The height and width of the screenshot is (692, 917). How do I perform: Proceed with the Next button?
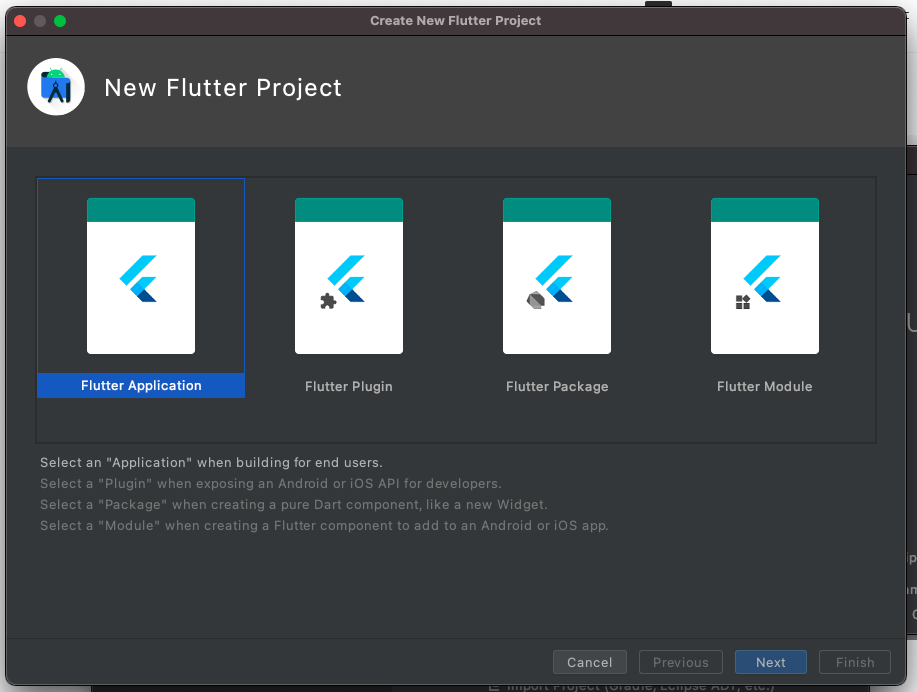771,662
